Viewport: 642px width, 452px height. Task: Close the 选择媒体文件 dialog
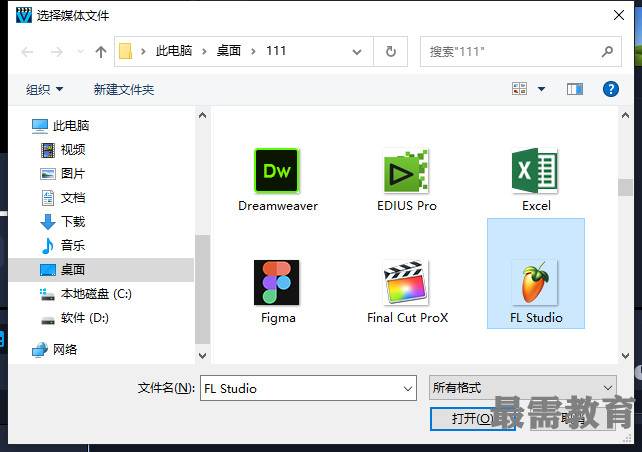619,15
